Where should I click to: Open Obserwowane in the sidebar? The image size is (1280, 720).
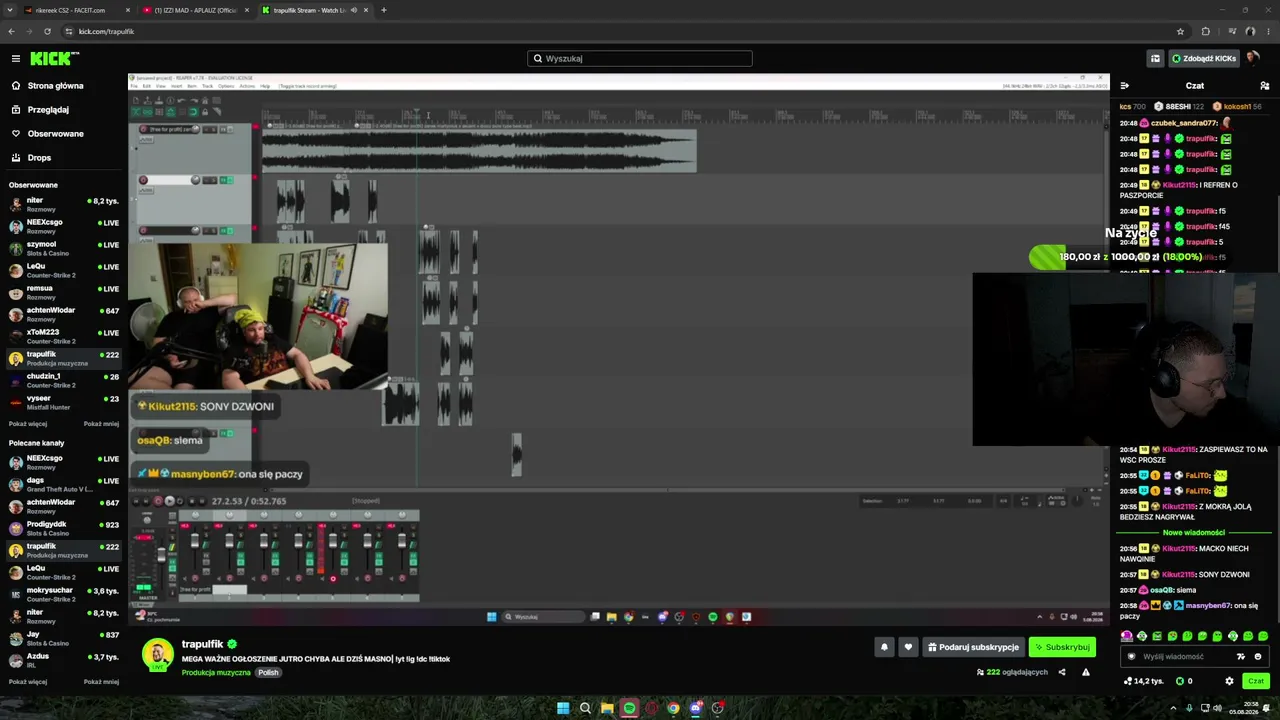click(x=55, y=134)
